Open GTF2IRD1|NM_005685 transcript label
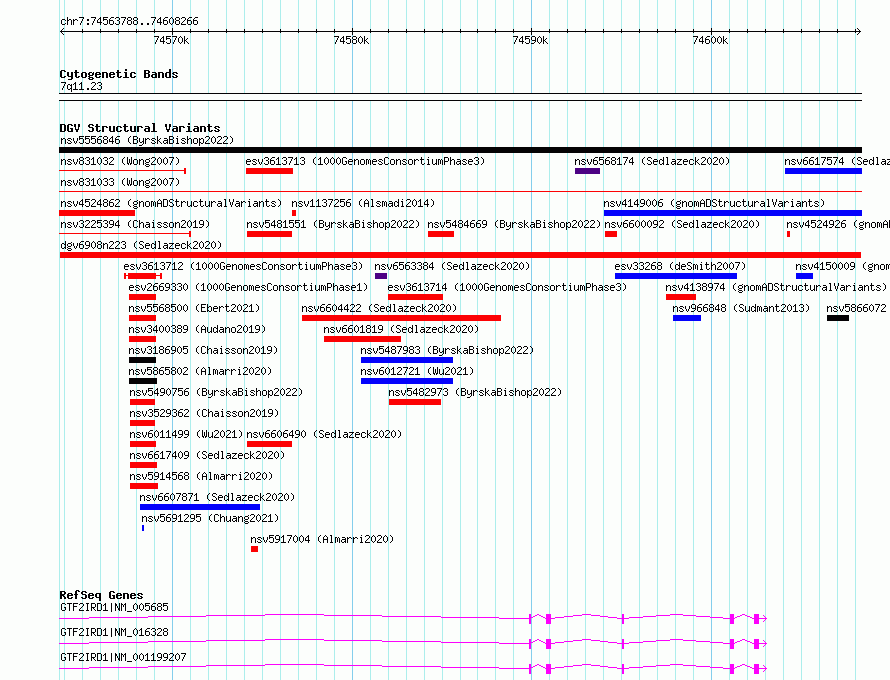The width and height of the screenshot is (890, 680). pos(114,607)
